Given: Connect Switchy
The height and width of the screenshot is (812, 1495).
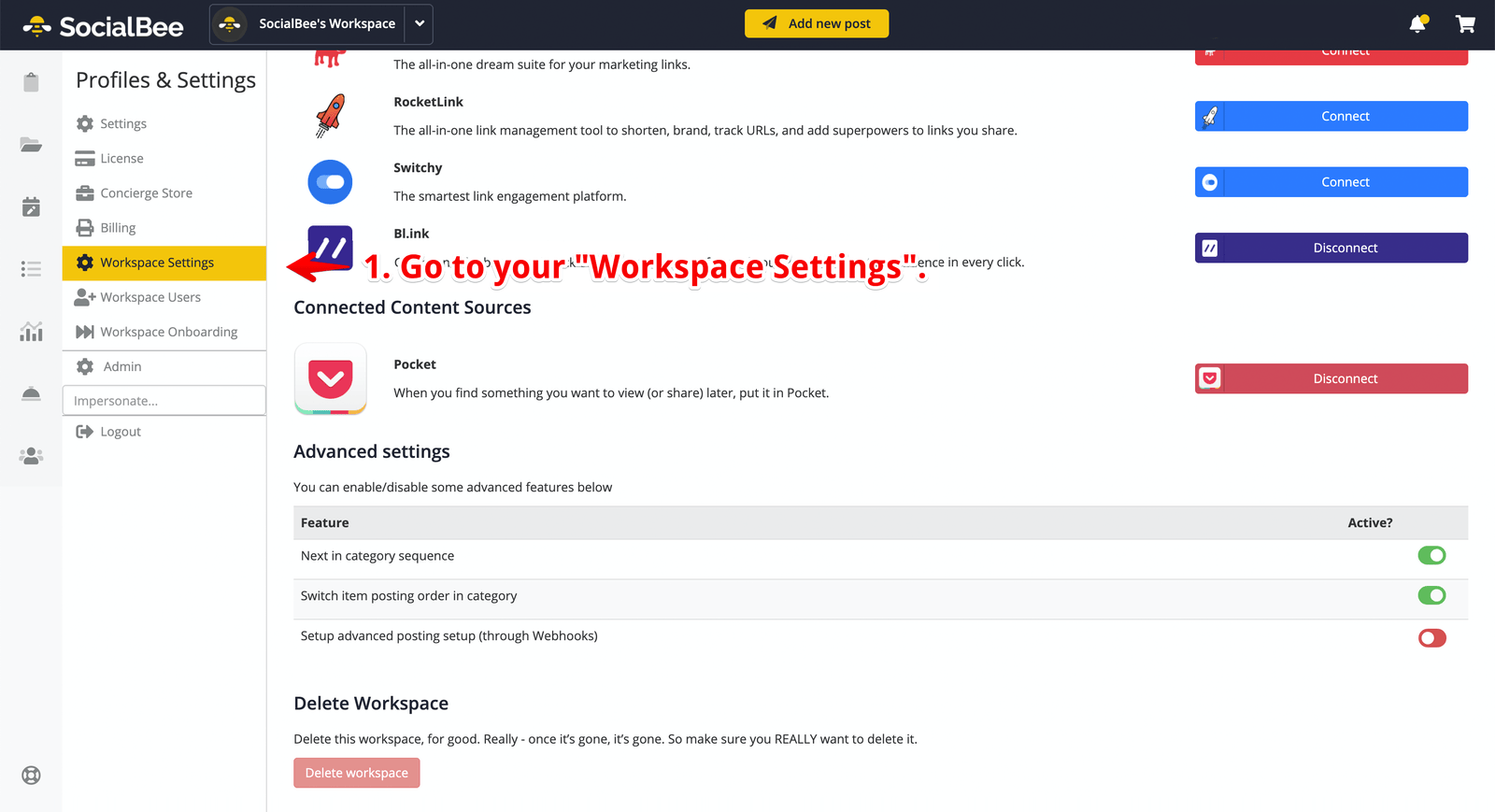Looking at the screenshot, I should pyautogui.click(x=1331, y=182).
